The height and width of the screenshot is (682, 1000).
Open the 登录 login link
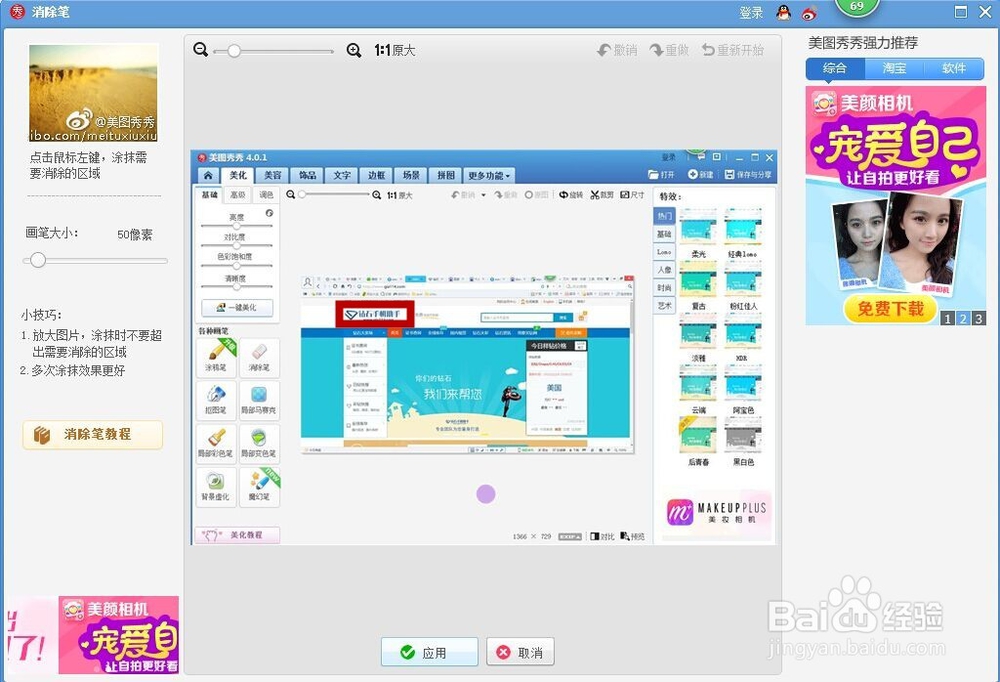751,12
